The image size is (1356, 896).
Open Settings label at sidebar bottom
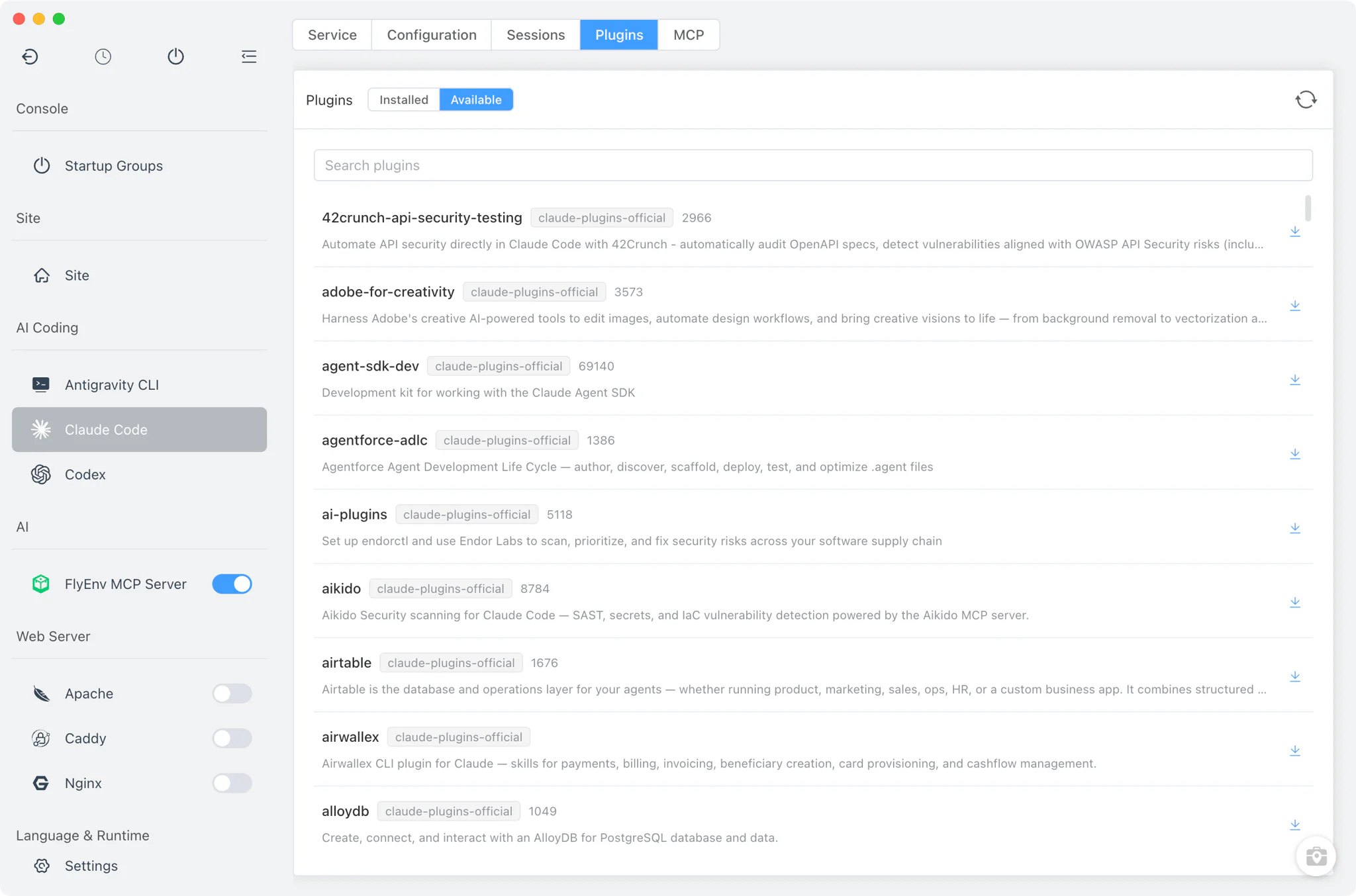pos(91,866)
